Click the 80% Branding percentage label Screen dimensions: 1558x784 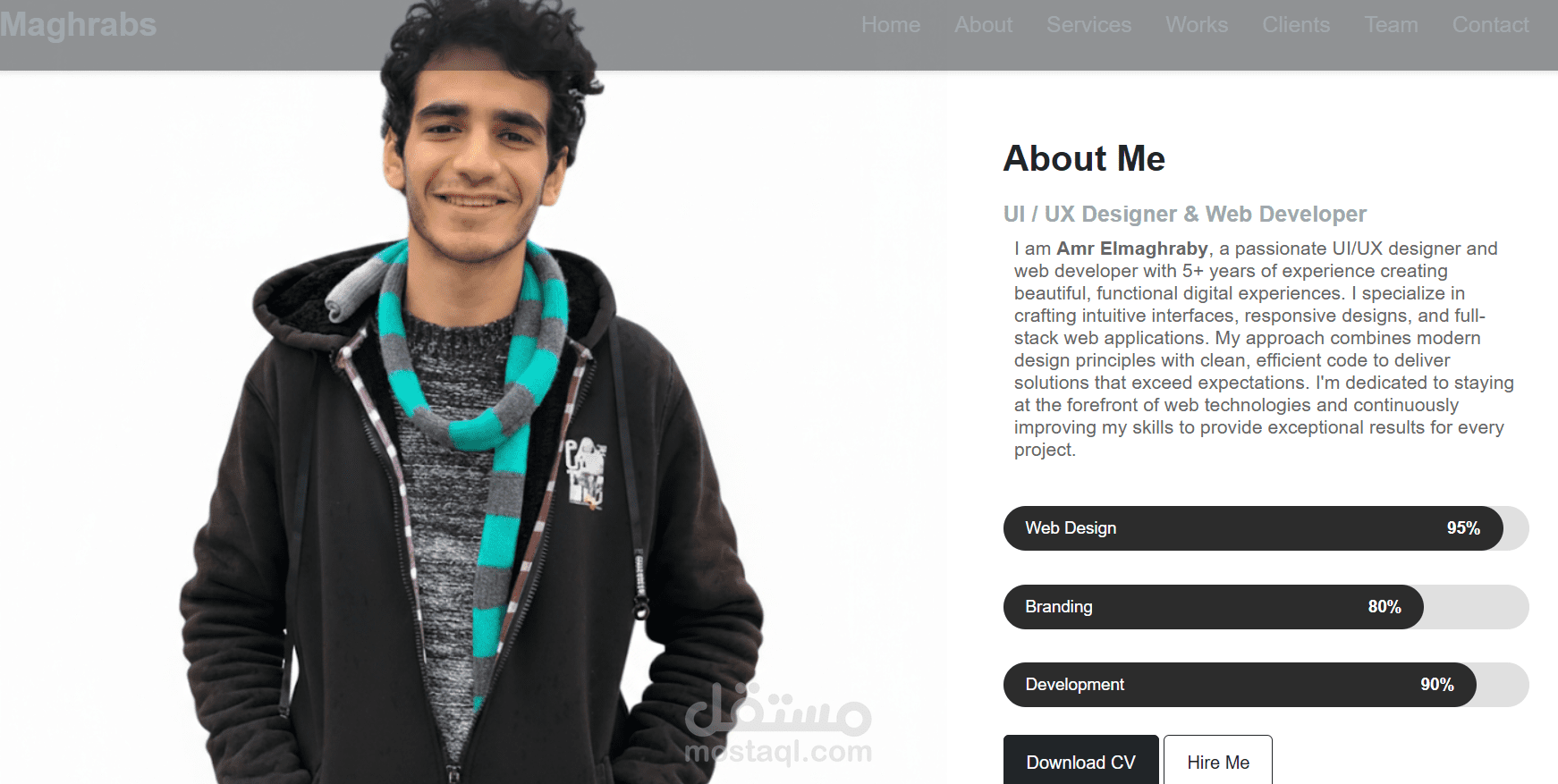(x=1384, y=607)
